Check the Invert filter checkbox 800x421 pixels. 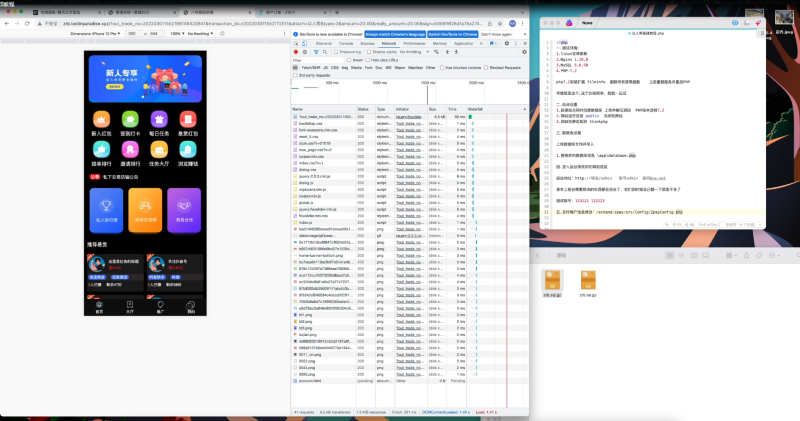pos(349,60)
